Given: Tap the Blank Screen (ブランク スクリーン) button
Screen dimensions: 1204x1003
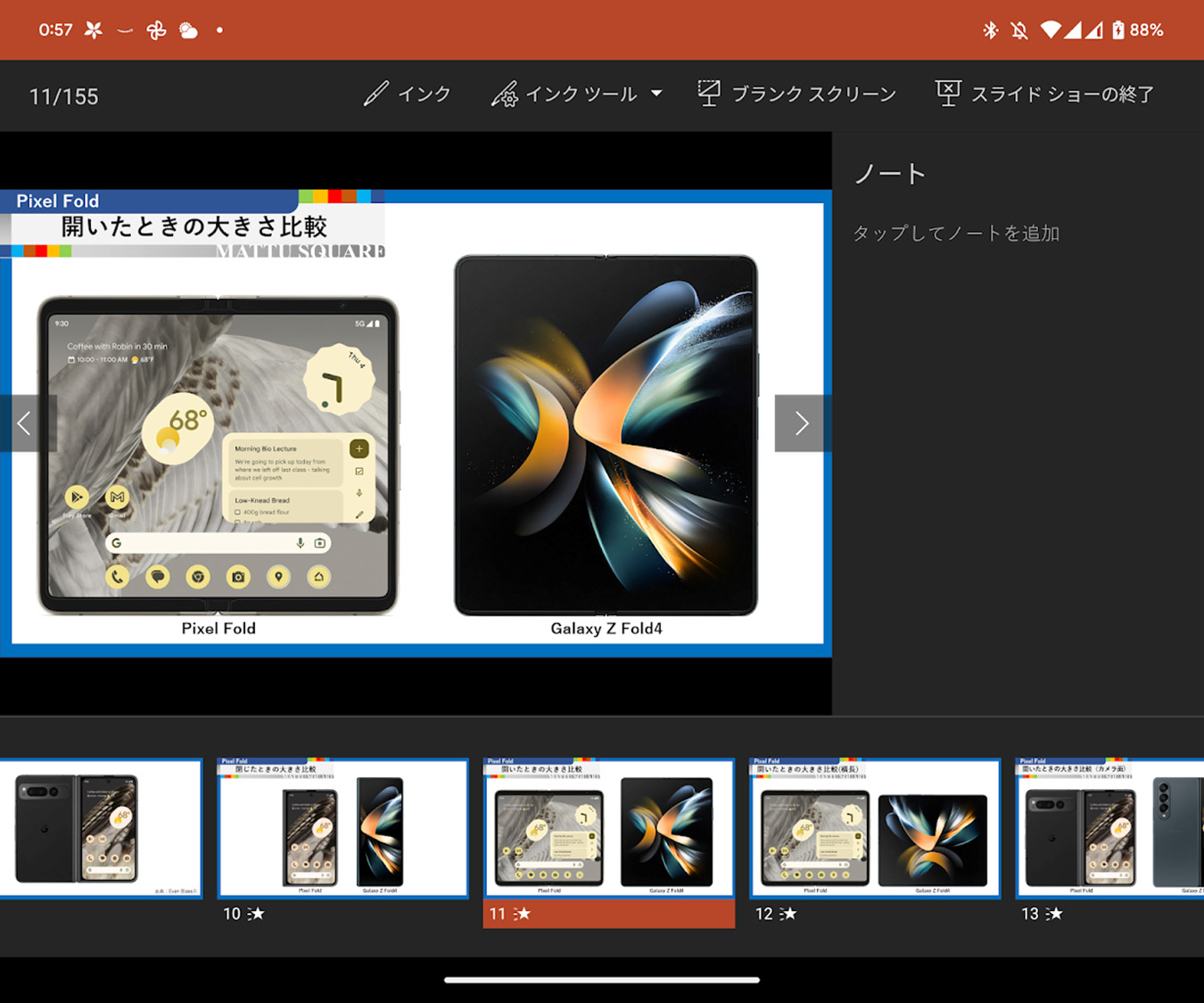Looking at the screenshot, I should 796,94.
